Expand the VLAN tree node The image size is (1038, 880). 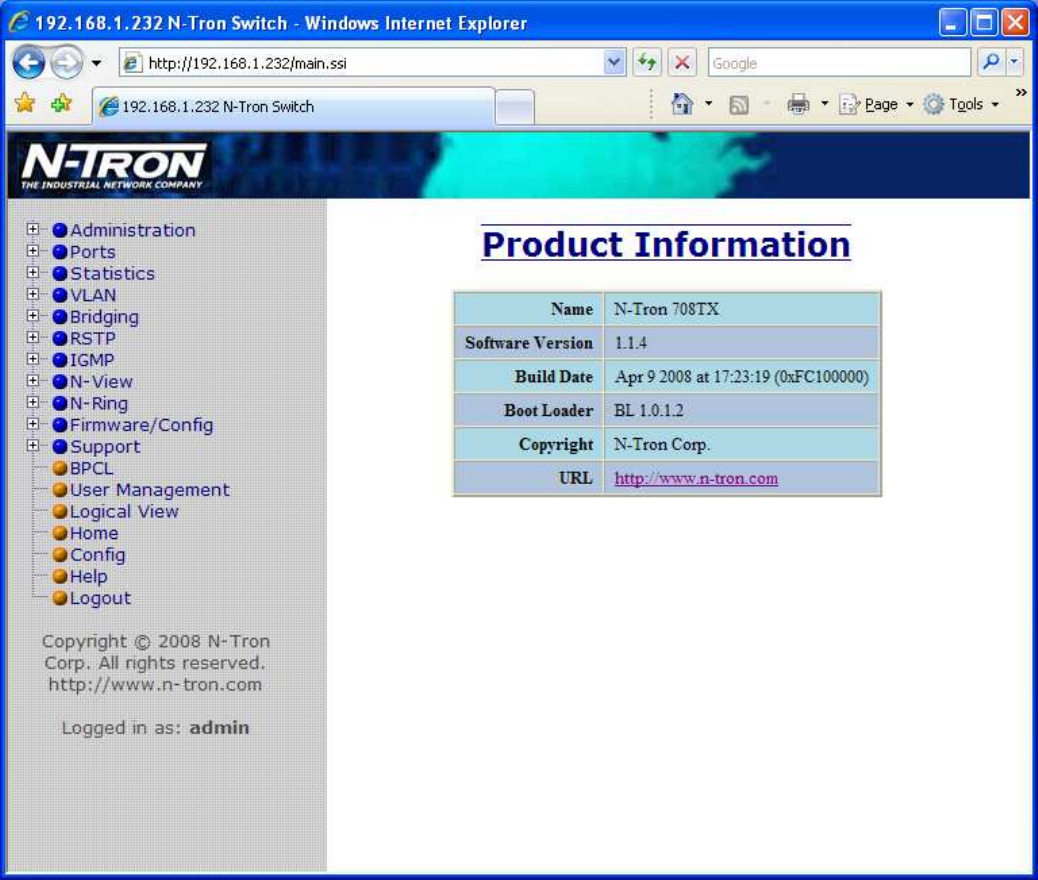(x=32, y=294)
